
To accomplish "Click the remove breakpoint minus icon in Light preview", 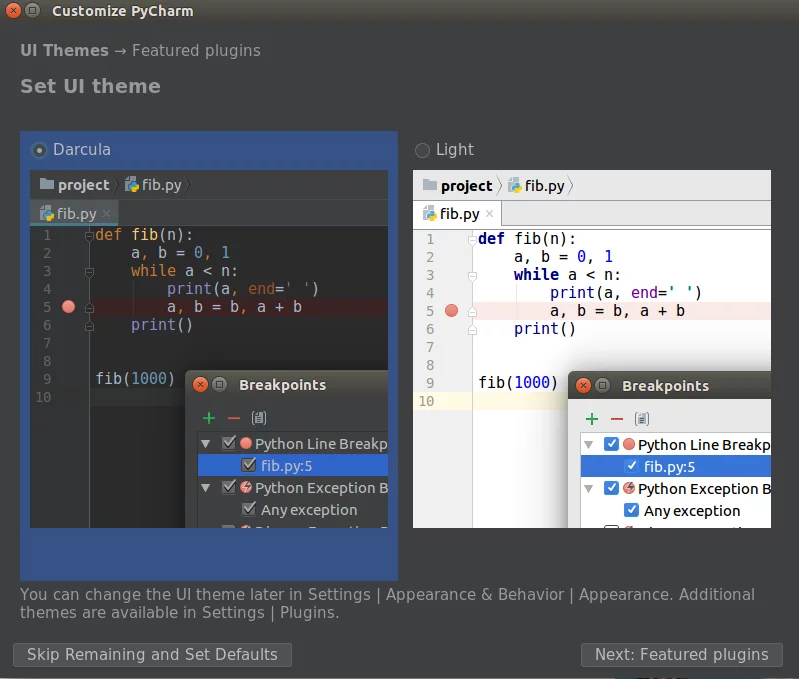I will (x=617, y=419).
